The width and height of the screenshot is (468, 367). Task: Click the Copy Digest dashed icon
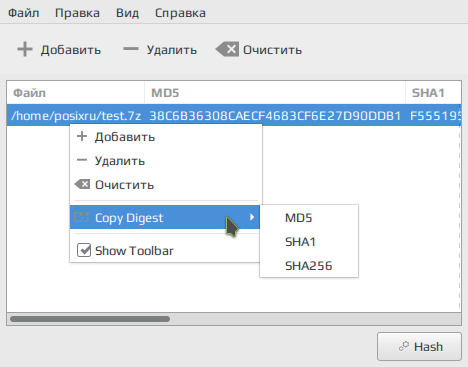coord(82,217)
